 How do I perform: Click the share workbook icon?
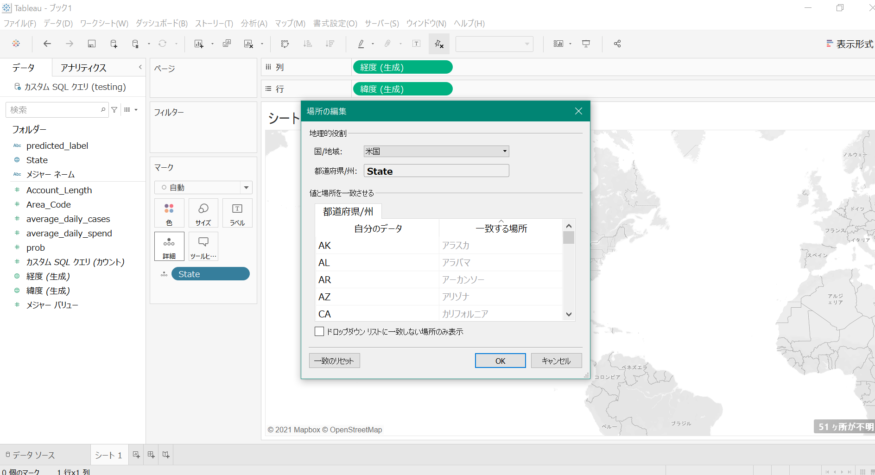click(x=617, y=44)
